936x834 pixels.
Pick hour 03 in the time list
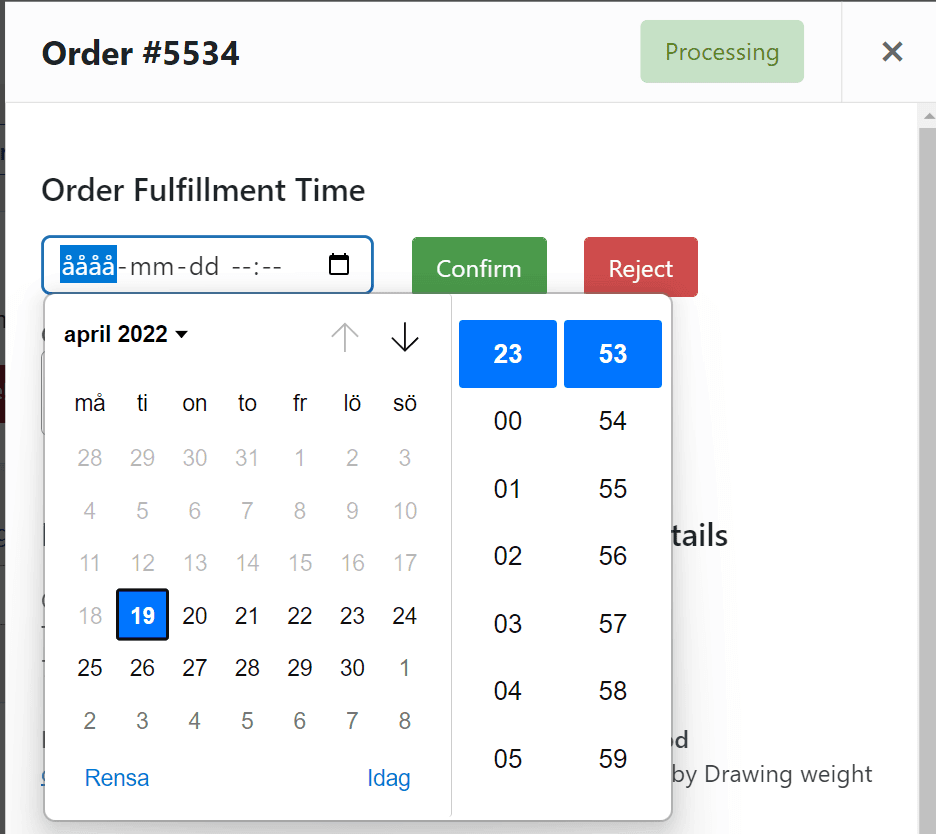tap(507, 623)
